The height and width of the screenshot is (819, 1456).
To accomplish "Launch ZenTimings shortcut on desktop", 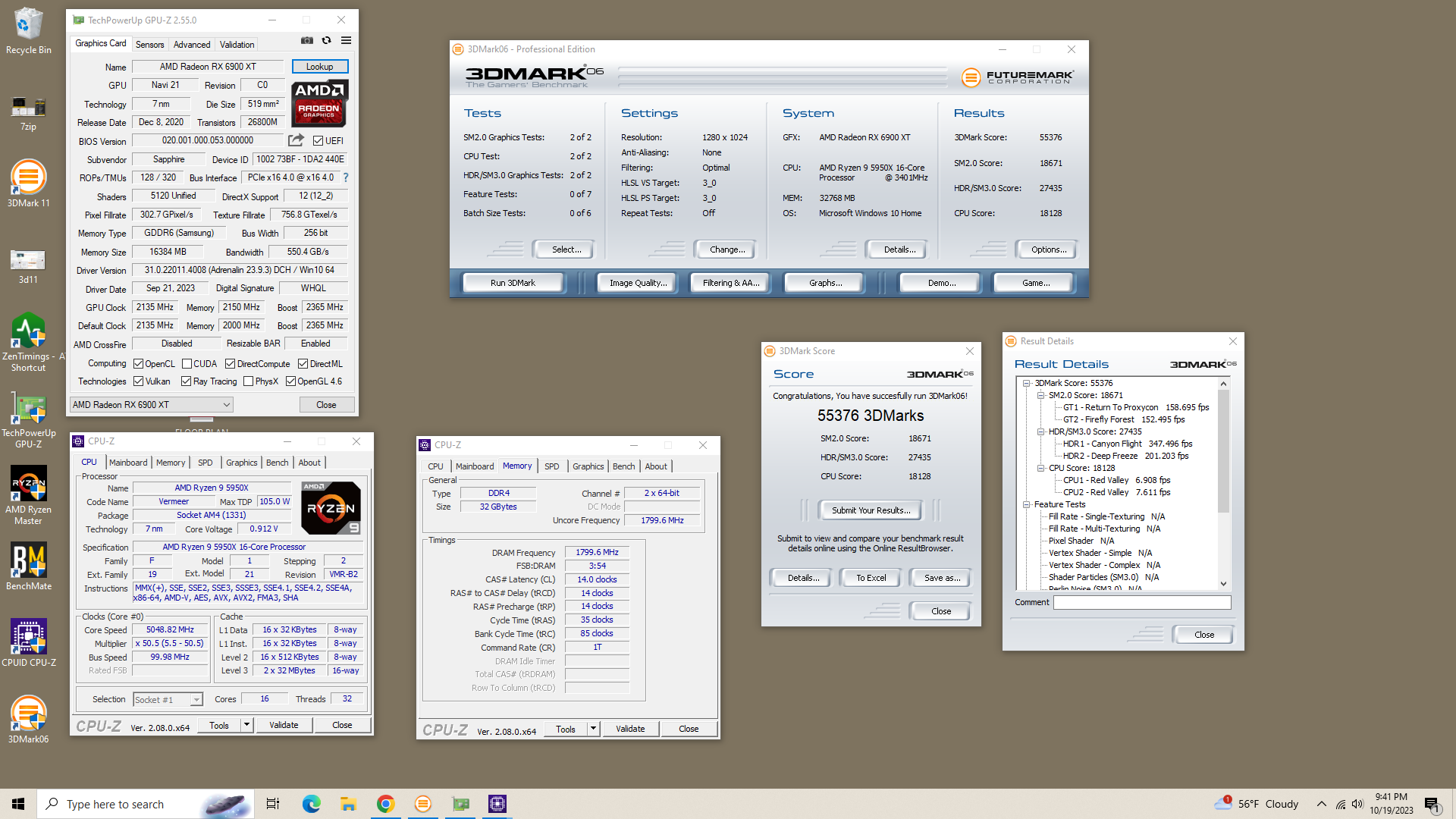I will [28, 341].
